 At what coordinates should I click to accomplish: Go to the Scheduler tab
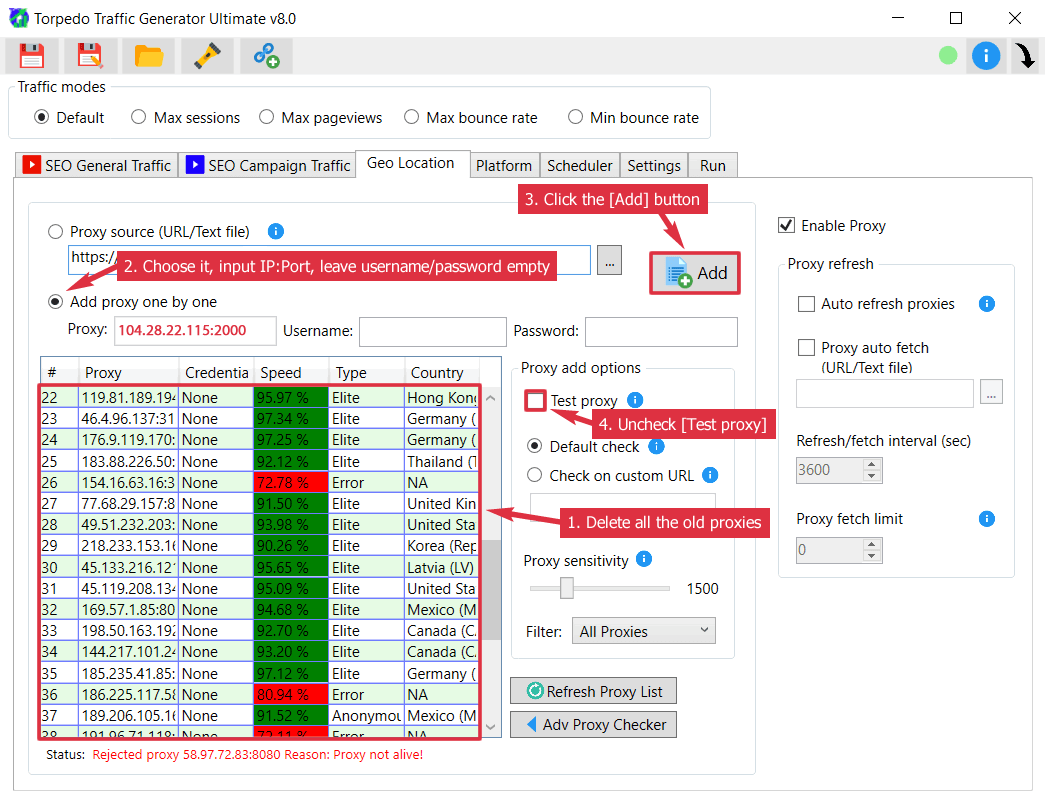click(579, 165)
